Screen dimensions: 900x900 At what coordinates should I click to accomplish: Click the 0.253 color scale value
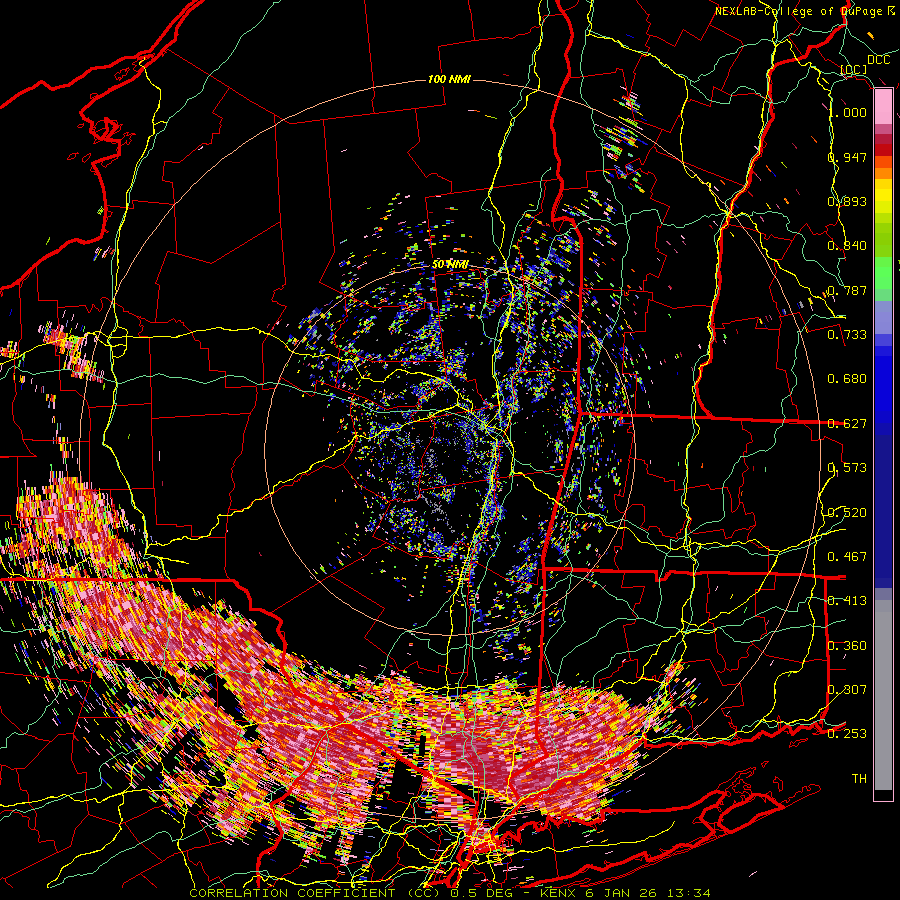(x=847, y=734)
